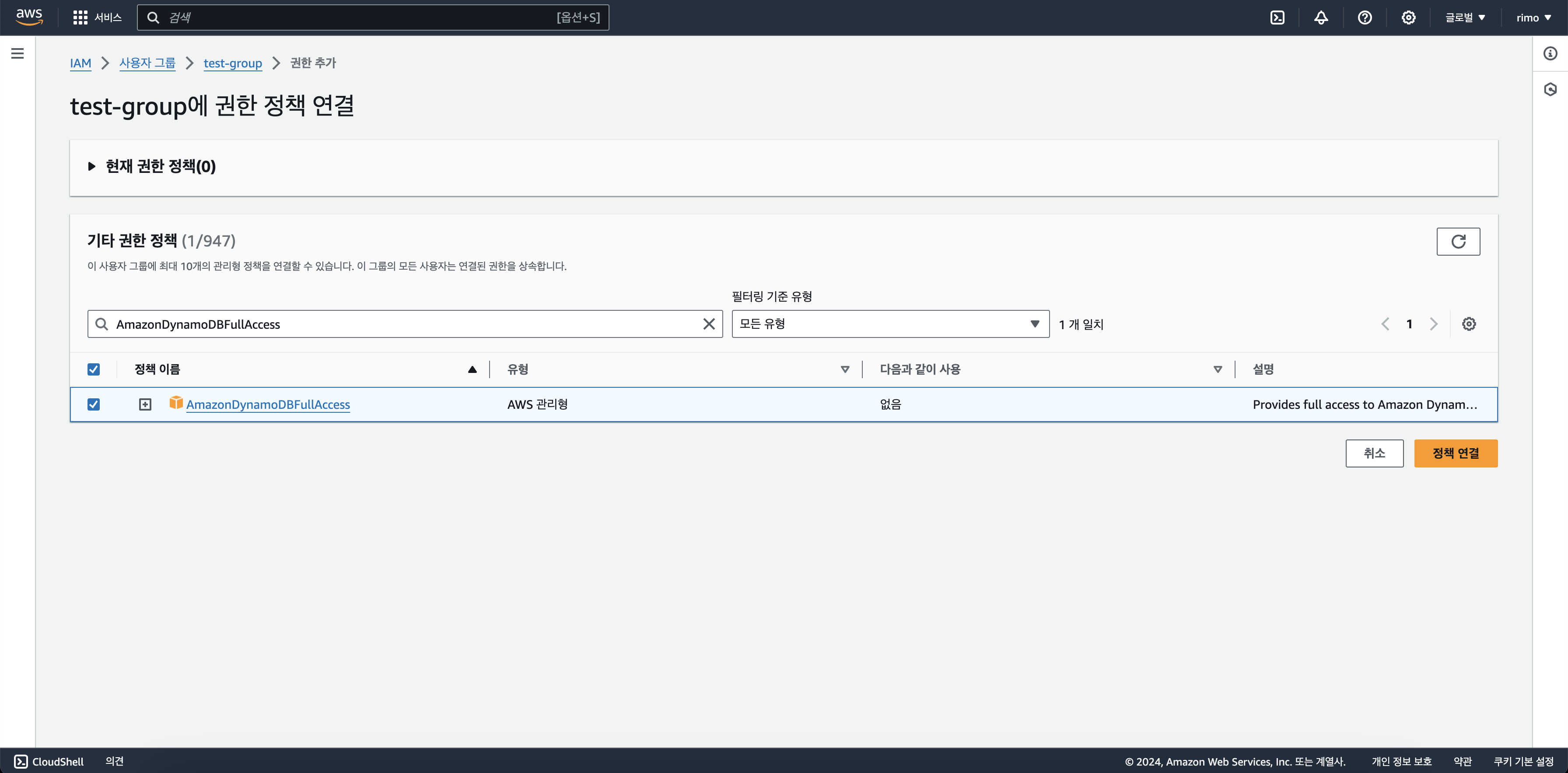Toggle the select-all policies checkbox
The width and height of the screenshot is (1568, 773).
tap(94, 369)
